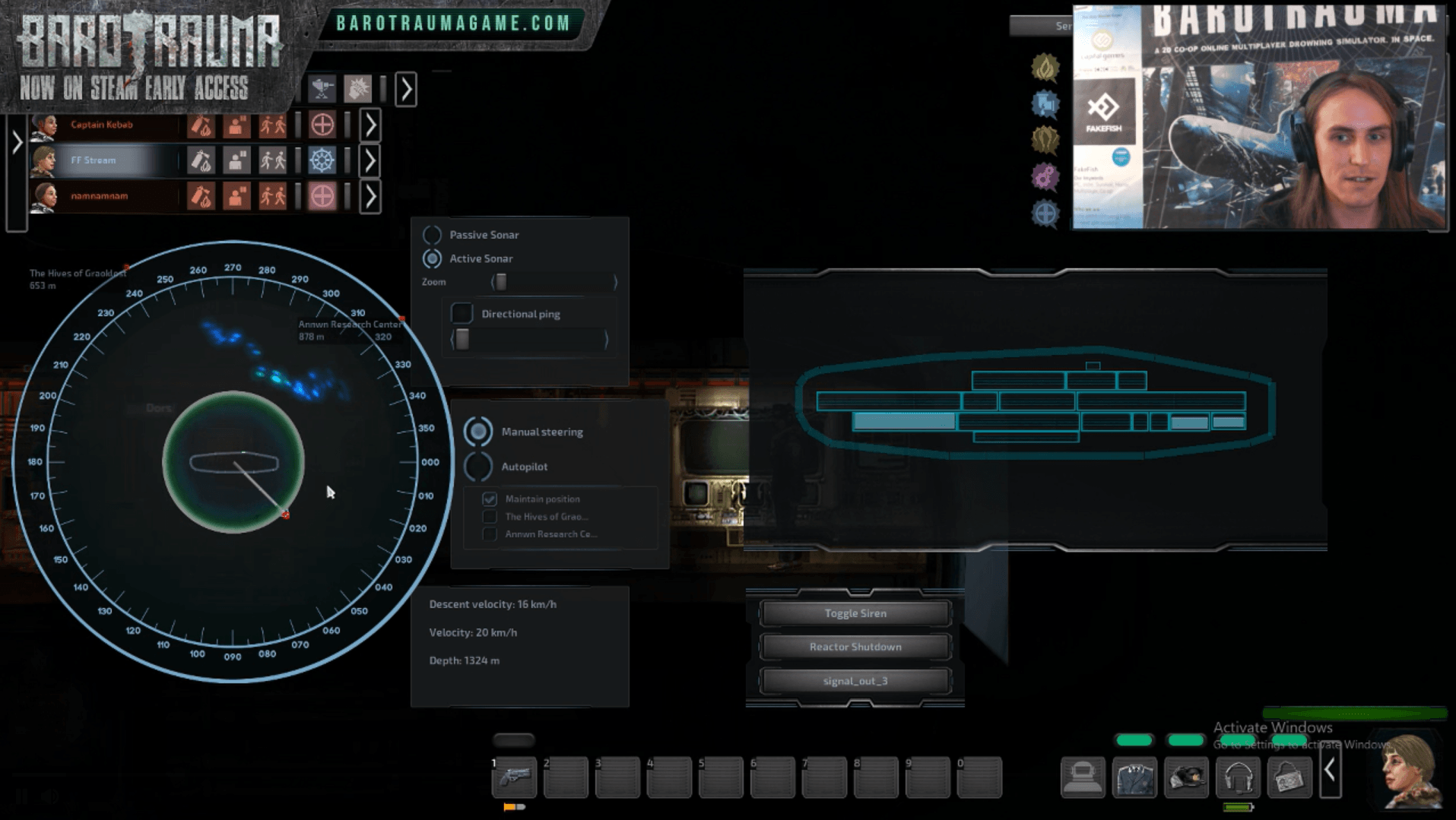Image resolution: width=1456 pixels, height=820 pixels.
Task: Click the Depth: 1324 m readout
Action: [x=465, y=660]
